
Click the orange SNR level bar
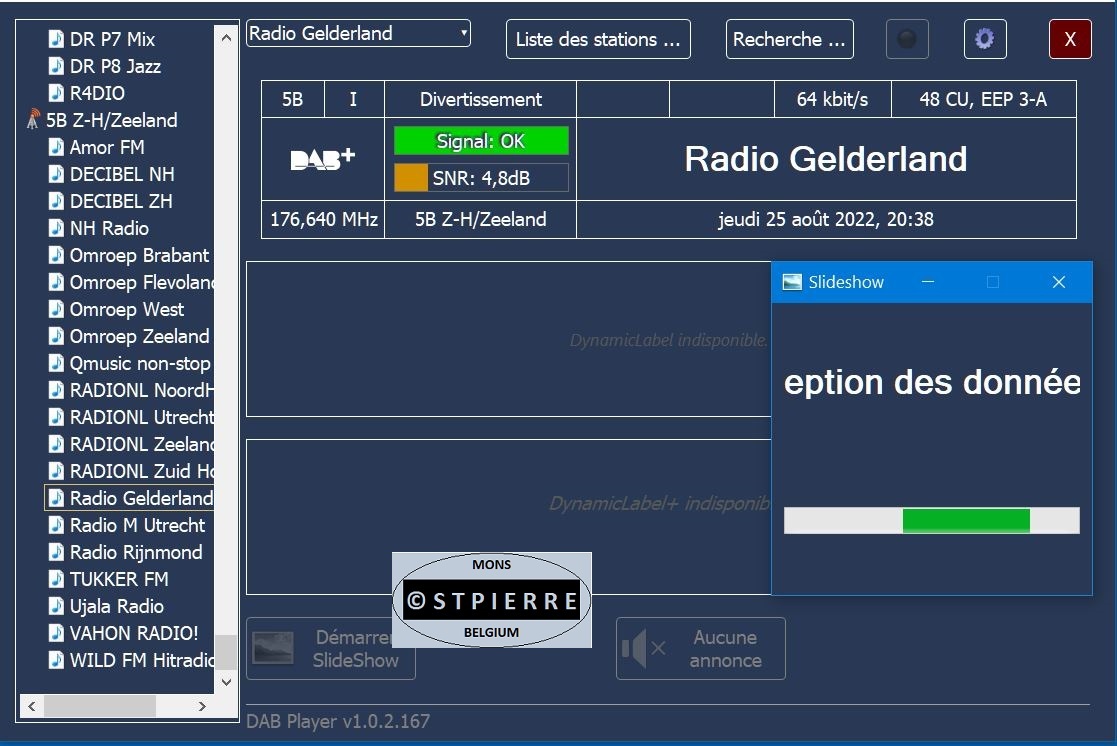[411, 178]
